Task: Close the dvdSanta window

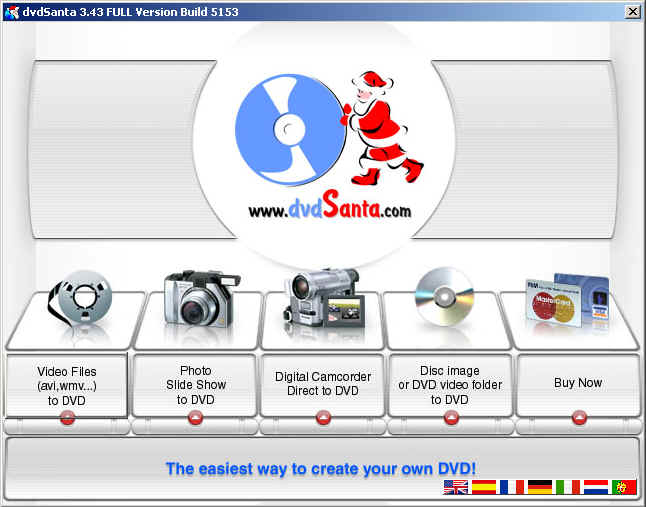Action: [632, 12]
